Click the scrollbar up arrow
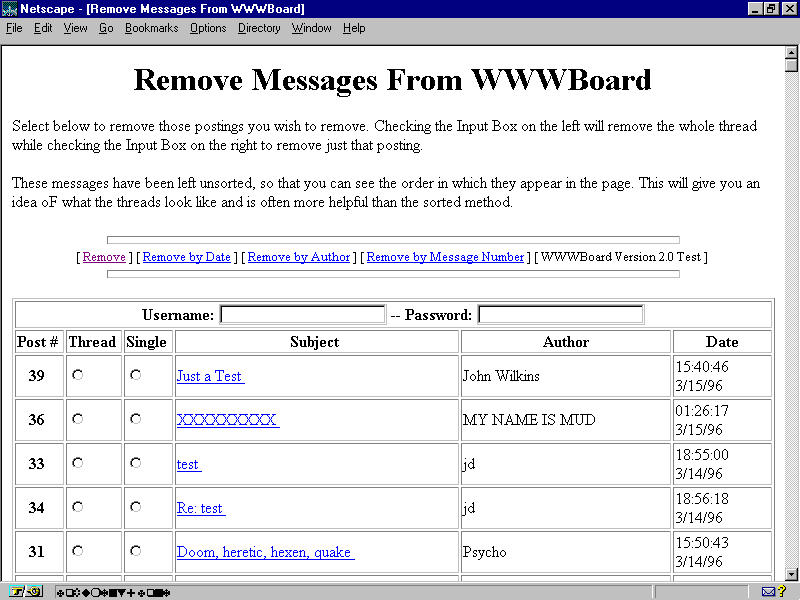The image size is (800, 600). point(791,53)
